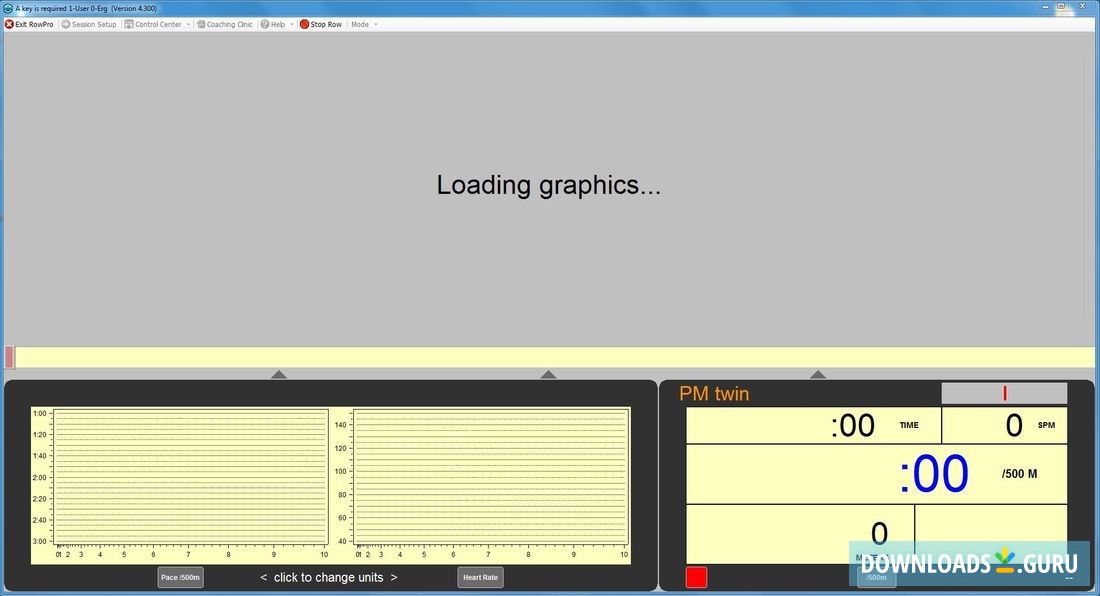Click the red Stop Row circle icon
This screenshot has width=1100, height=596.
click(x=304, y=24)
